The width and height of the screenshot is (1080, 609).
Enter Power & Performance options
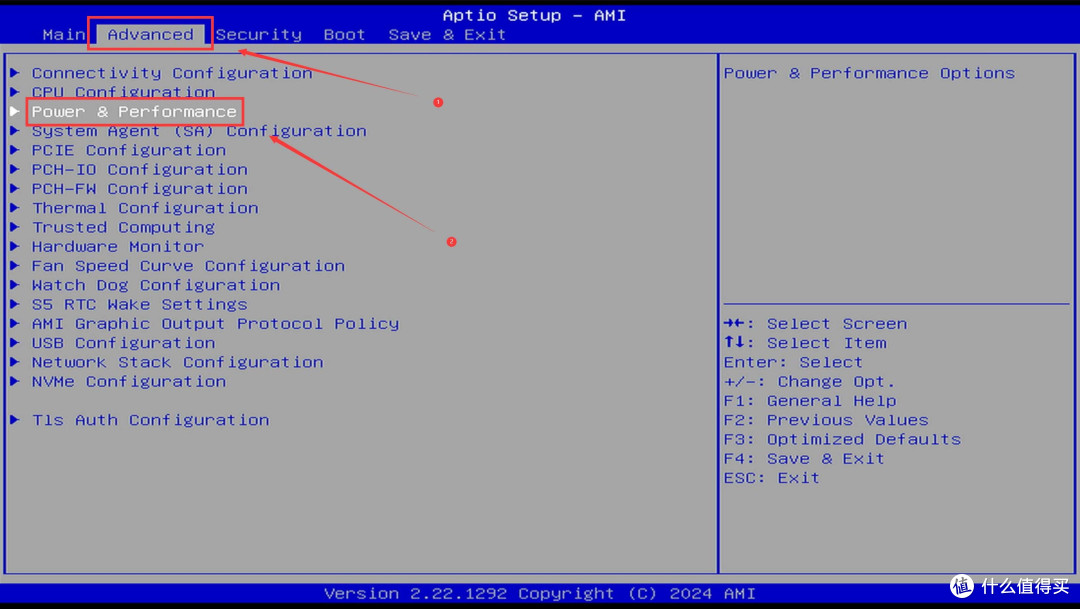point(134,111)
